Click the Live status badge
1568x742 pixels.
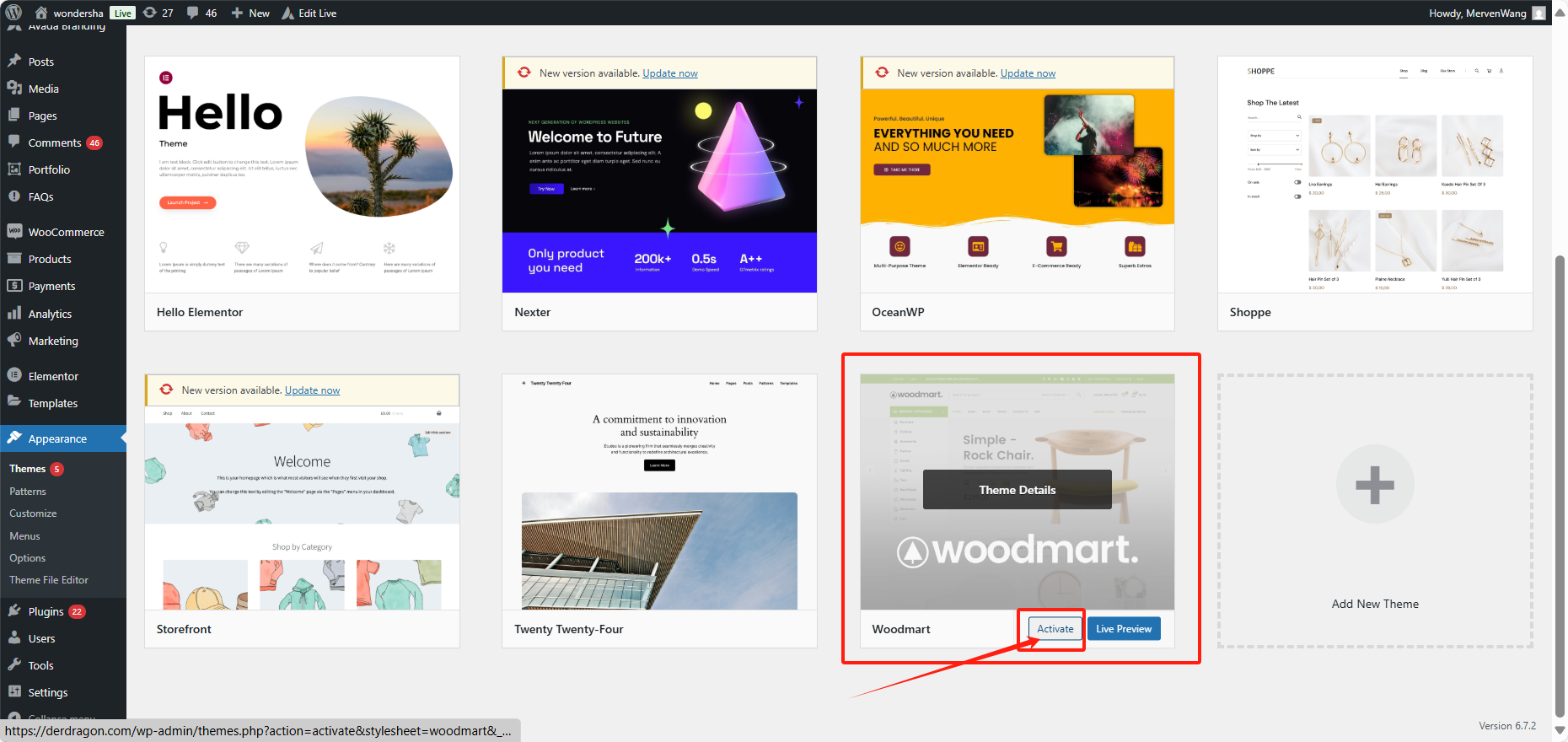pos(123,13)
